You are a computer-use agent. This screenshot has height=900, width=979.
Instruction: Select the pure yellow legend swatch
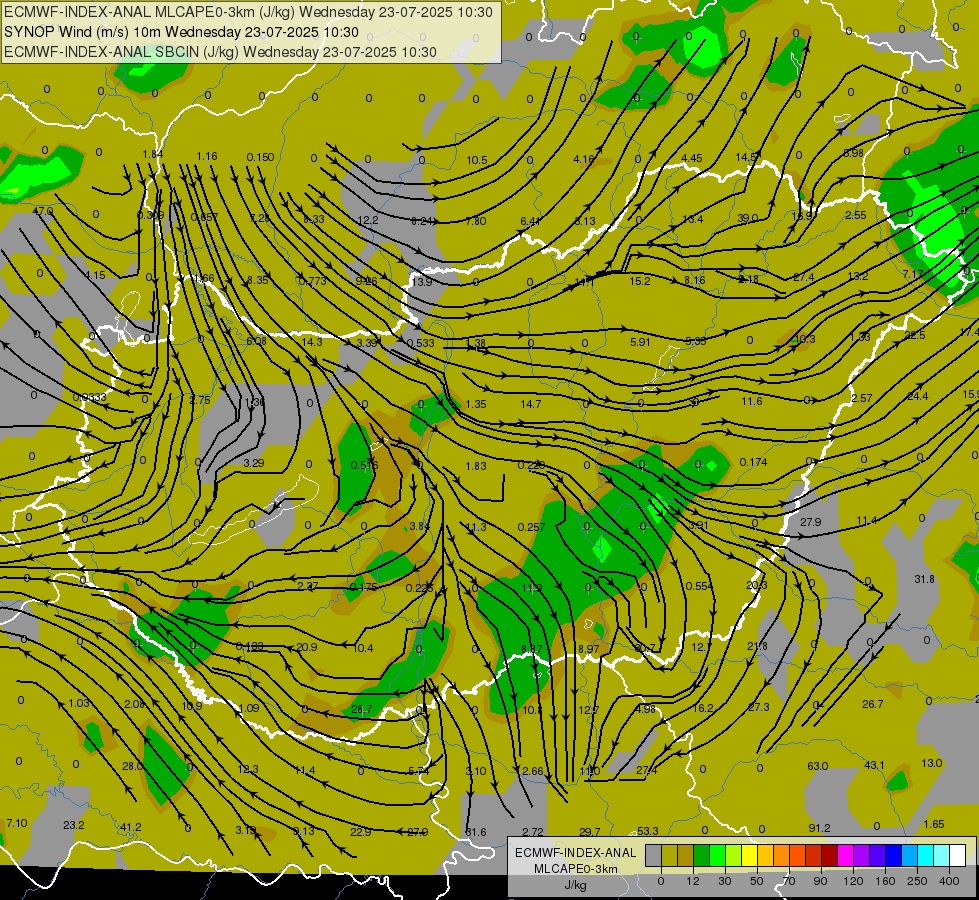point(749,856)
